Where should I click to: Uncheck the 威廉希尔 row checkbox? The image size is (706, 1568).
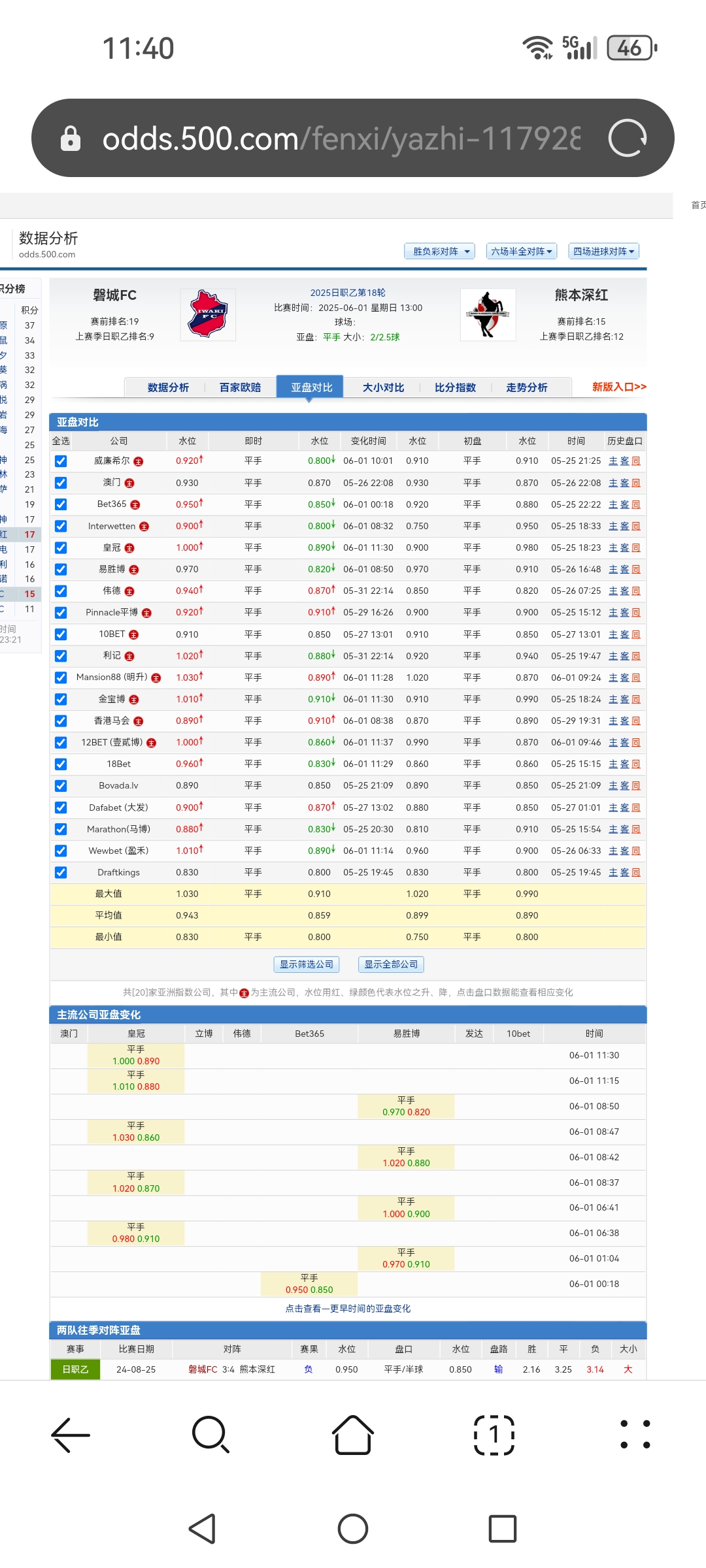click(x=61, y=461)
